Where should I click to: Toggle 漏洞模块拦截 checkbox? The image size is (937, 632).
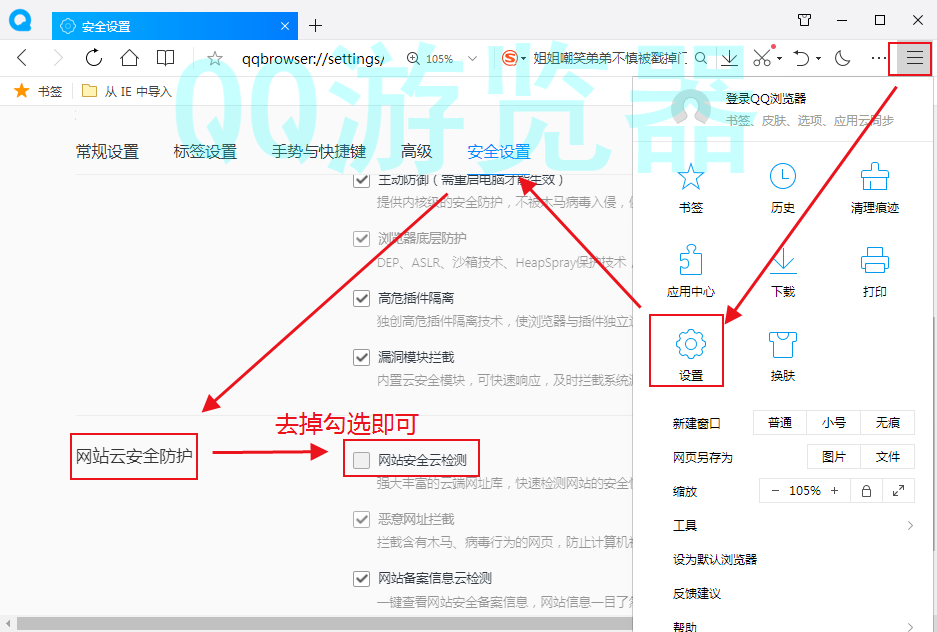[362, 357]
